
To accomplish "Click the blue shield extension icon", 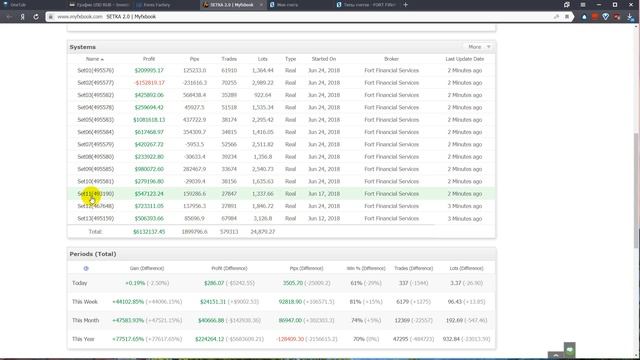I will point(606,17).
